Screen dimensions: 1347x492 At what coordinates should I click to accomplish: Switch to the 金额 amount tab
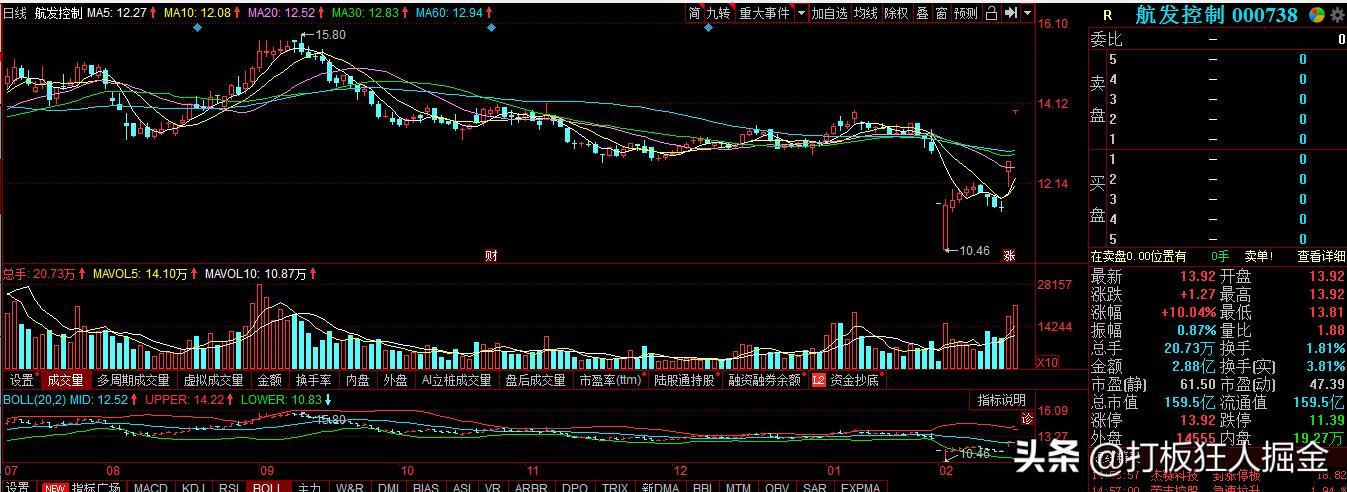(270, 380)
